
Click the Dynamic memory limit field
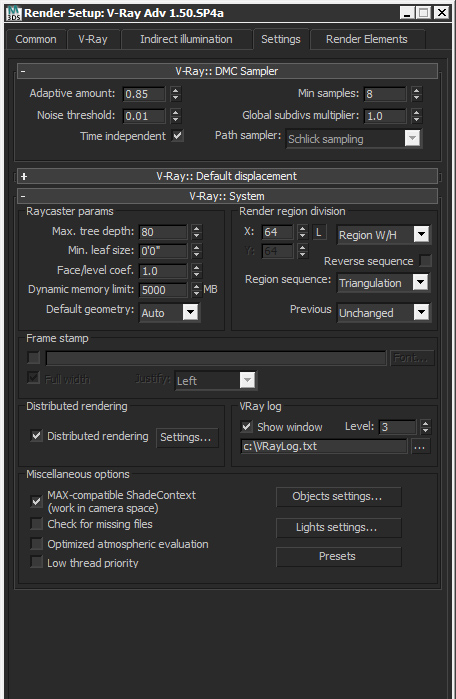click(x=163, y=290)
